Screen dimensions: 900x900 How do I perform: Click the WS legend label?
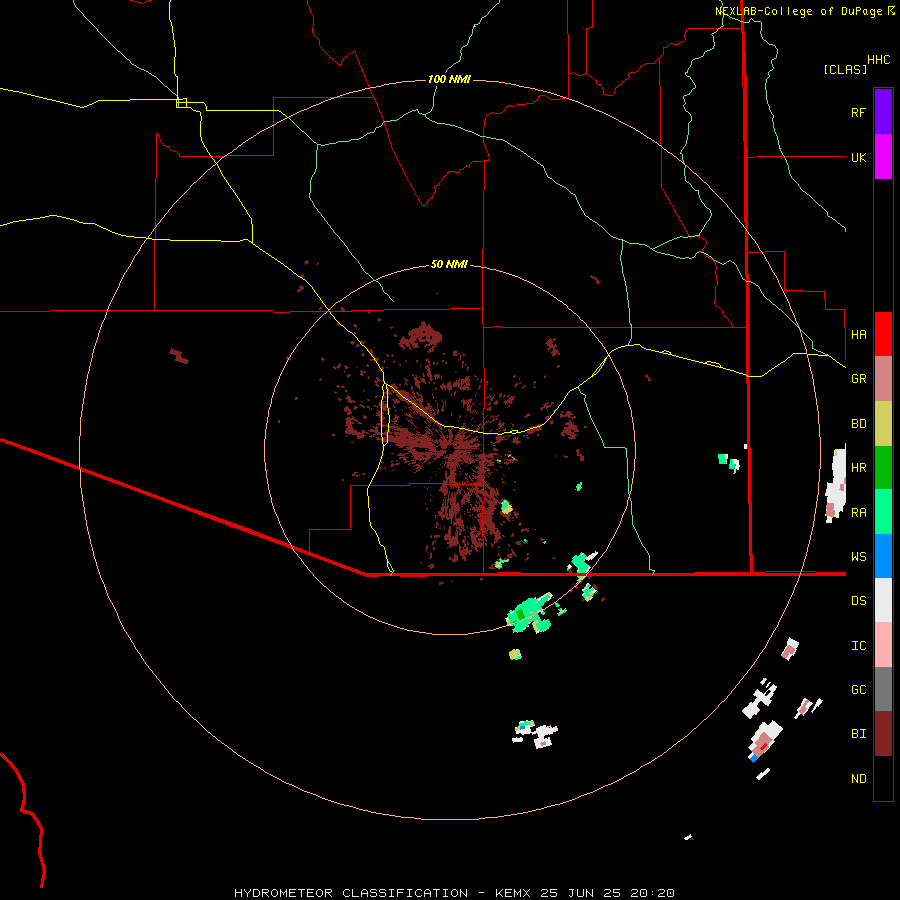pyautogui.click(x=859, y=557)
